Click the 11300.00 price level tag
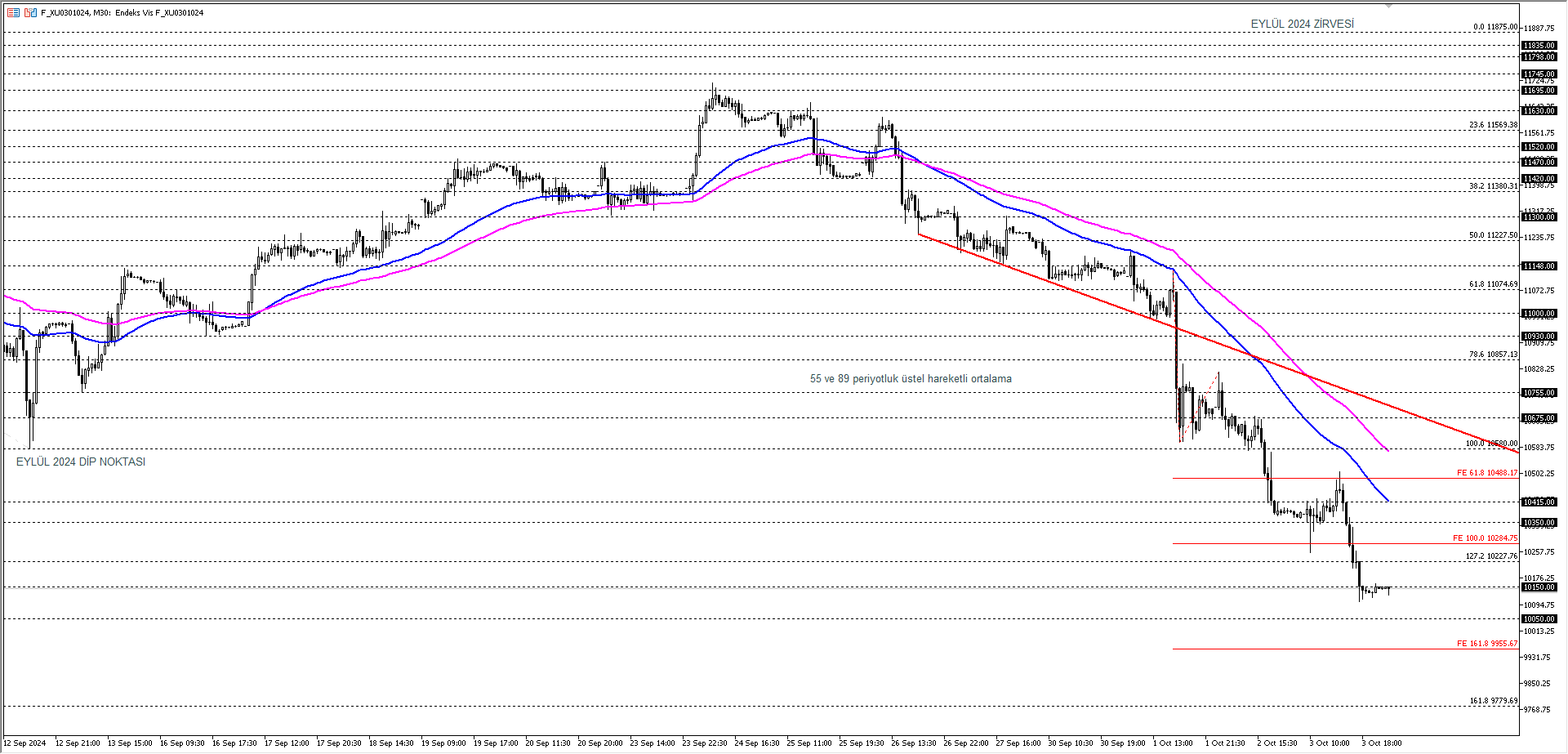Viewport: 1568px width, 754px height. point(1539,217)
